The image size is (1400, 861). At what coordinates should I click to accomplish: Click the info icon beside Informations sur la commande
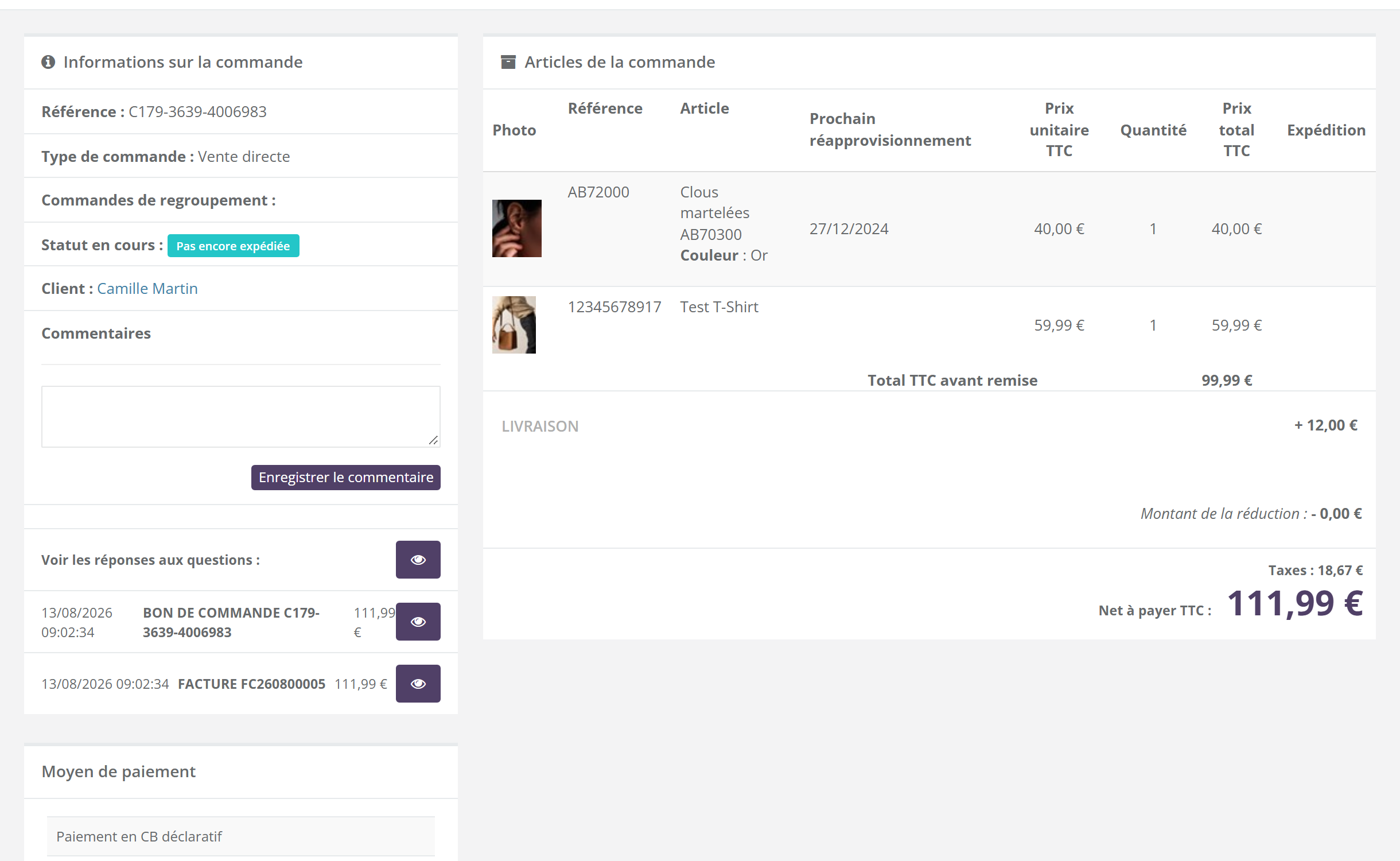point(48,62)
